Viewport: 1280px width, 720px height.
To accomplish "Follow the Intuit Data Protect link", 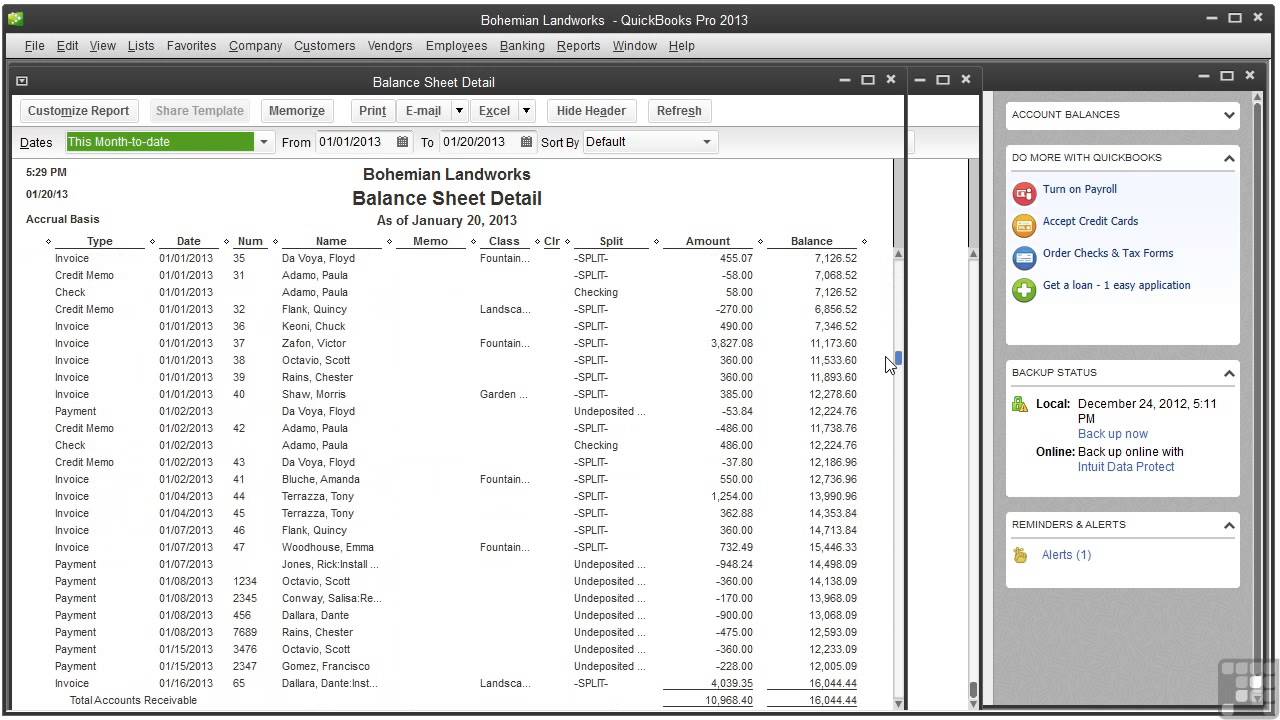I will tap(1125, 467).
